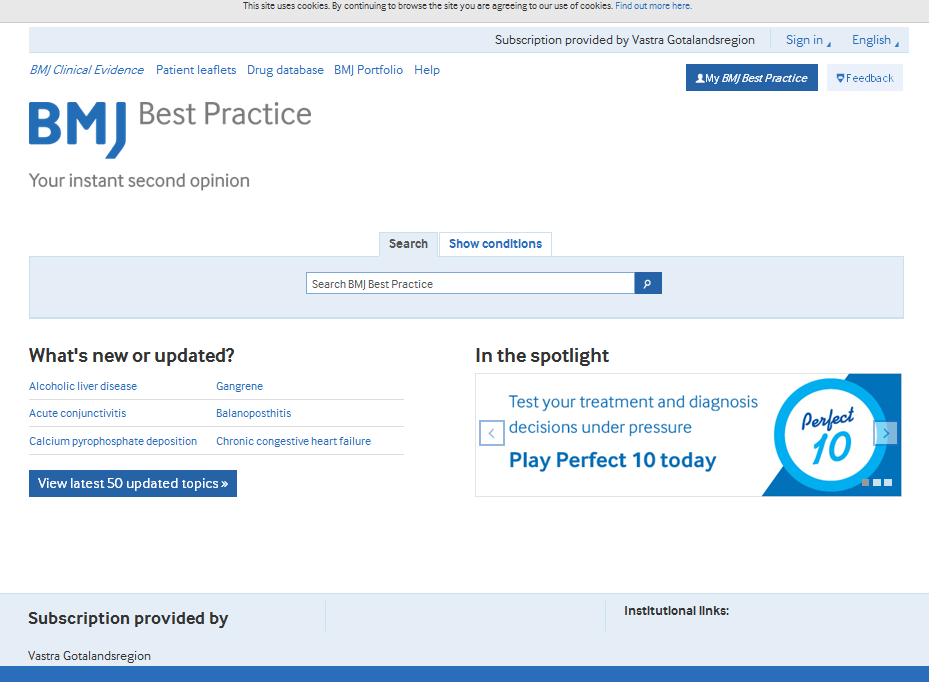Open the Help link
The image size is (929, 682).
pos(427,70)
